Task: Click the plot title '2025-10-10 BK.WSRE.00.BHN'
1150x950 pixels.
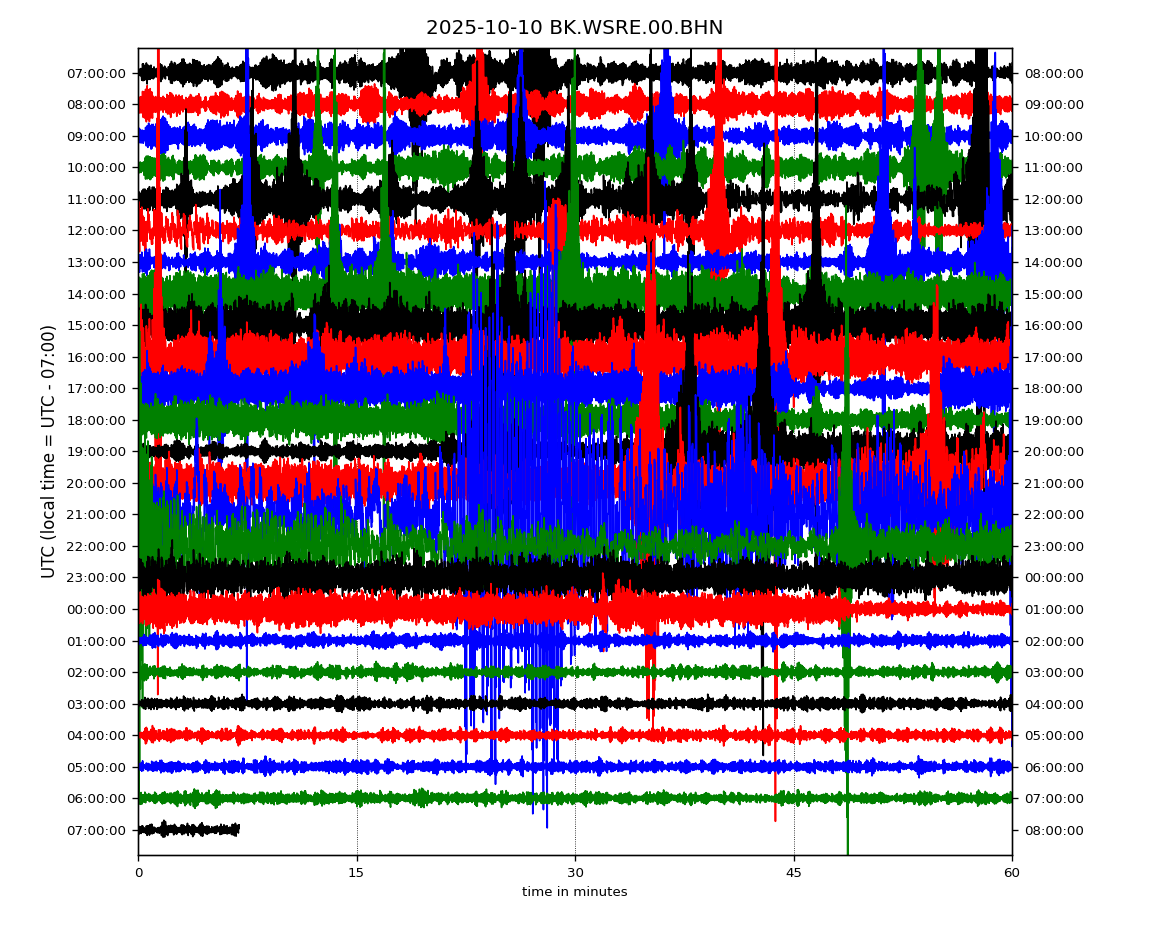Action: [574, 28]
